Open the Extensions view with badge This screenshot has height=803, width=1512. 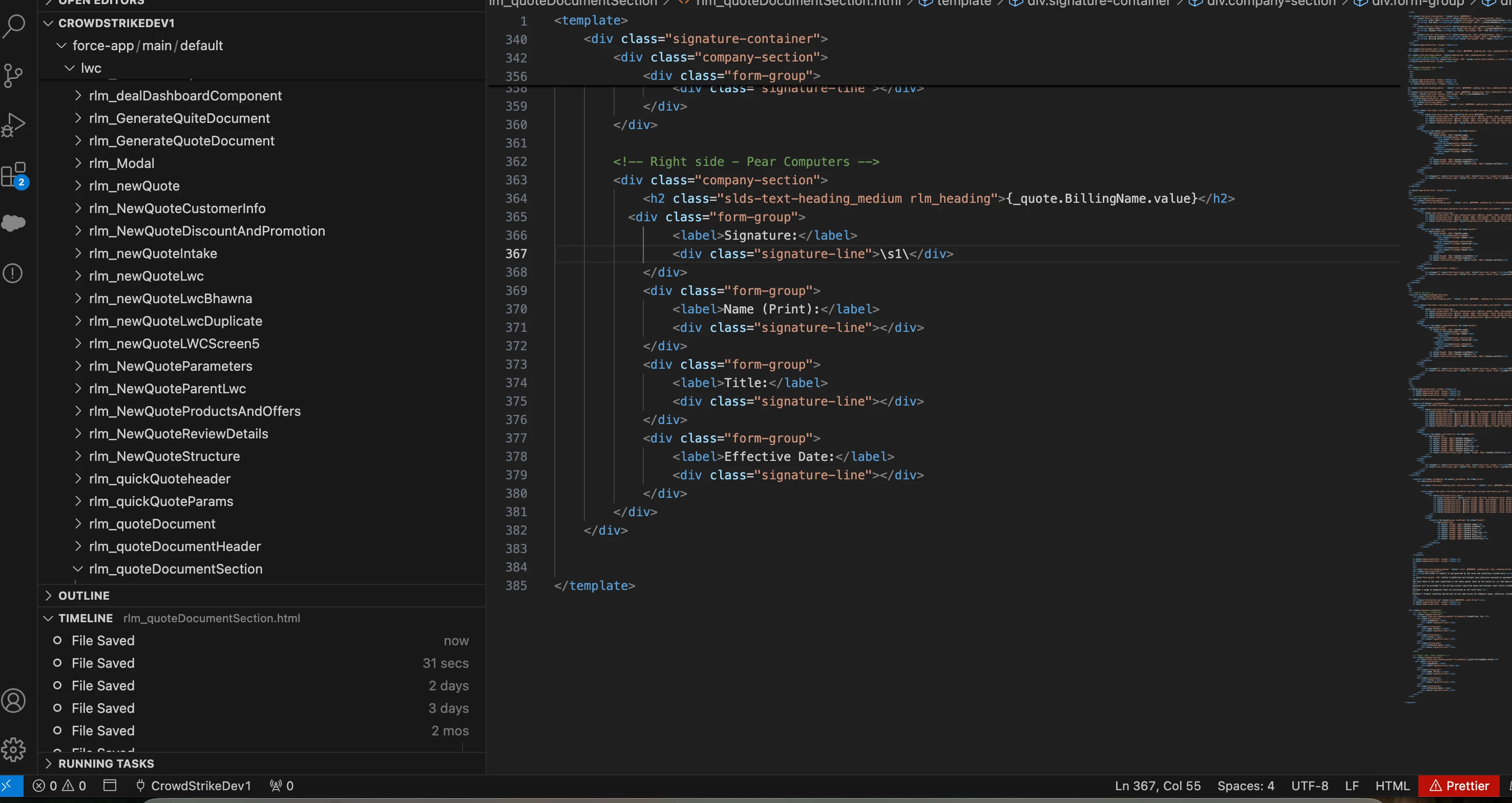(x=13, y=174)
